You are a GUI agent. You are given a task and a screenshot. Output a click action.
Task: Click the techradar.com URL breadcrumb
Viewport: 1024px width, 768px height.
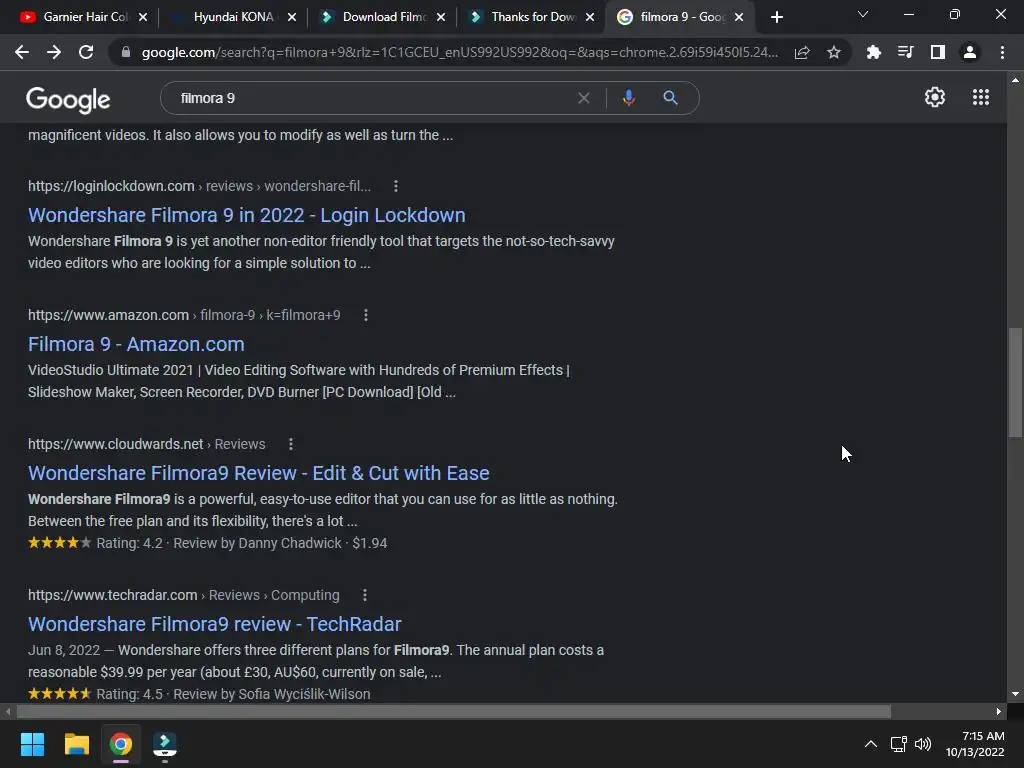[x=184, y=596]
